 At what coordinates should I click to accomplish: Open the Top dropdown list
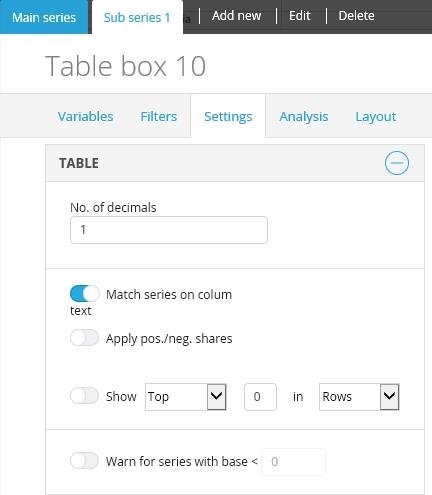tap(186, 397)
